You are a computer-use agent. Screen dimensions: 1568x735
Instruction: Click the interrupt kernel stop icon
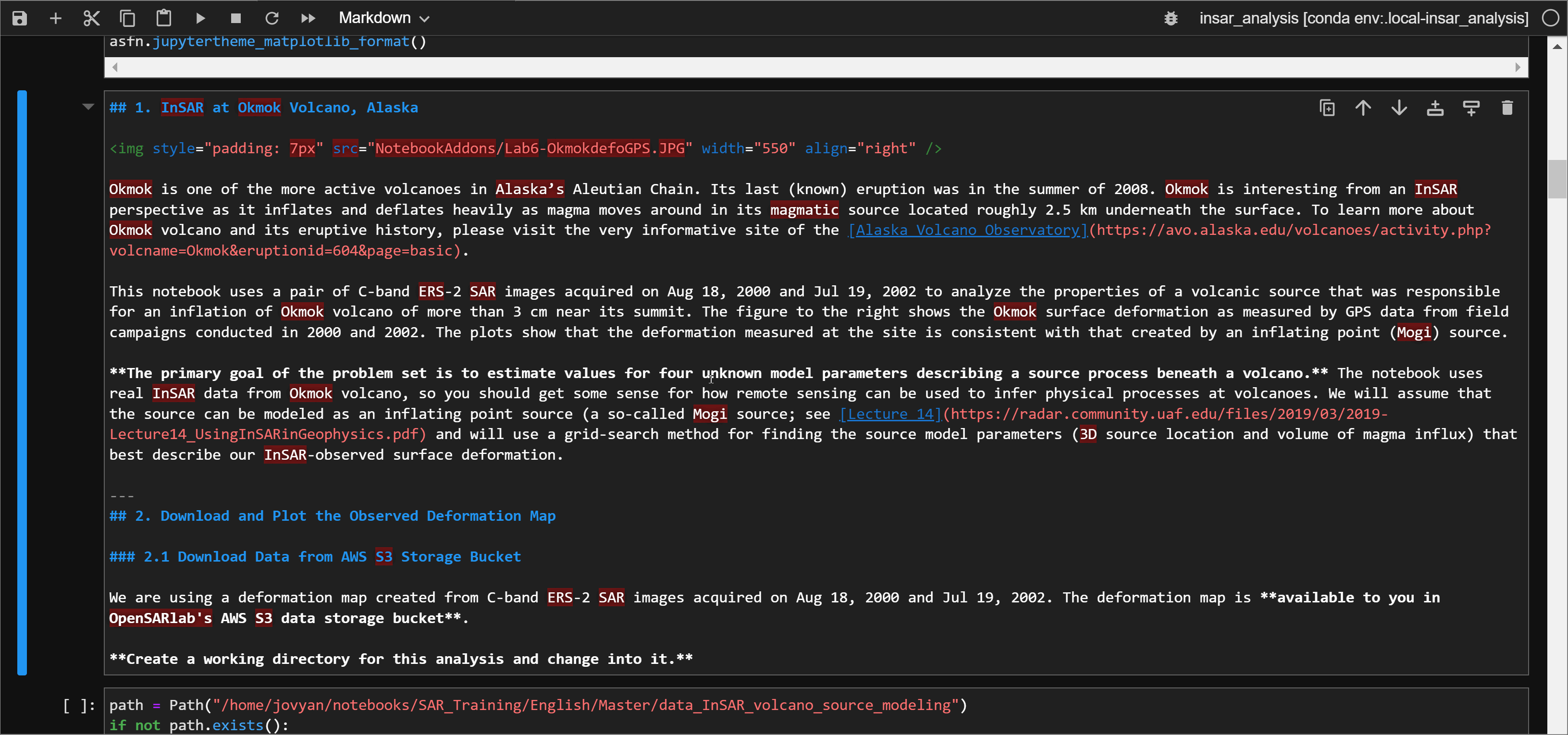(x=234, y=18)
